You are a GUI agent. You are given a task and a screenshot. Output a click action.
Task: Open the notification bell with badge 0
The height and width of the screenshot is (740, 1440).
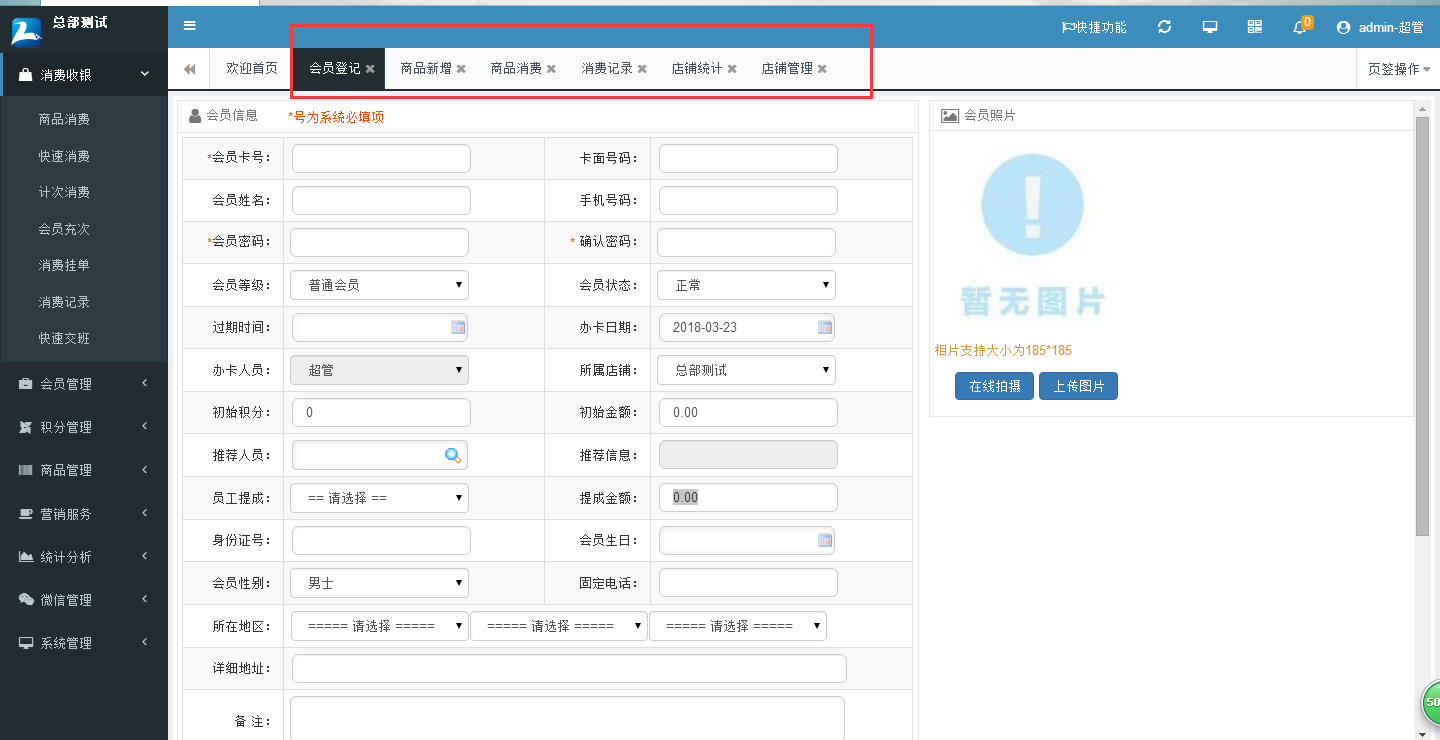tap(1298, 28)
